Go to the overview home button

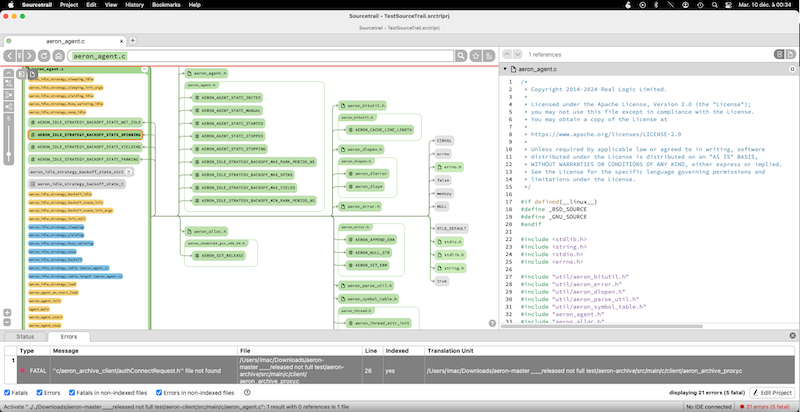[58, 56]
